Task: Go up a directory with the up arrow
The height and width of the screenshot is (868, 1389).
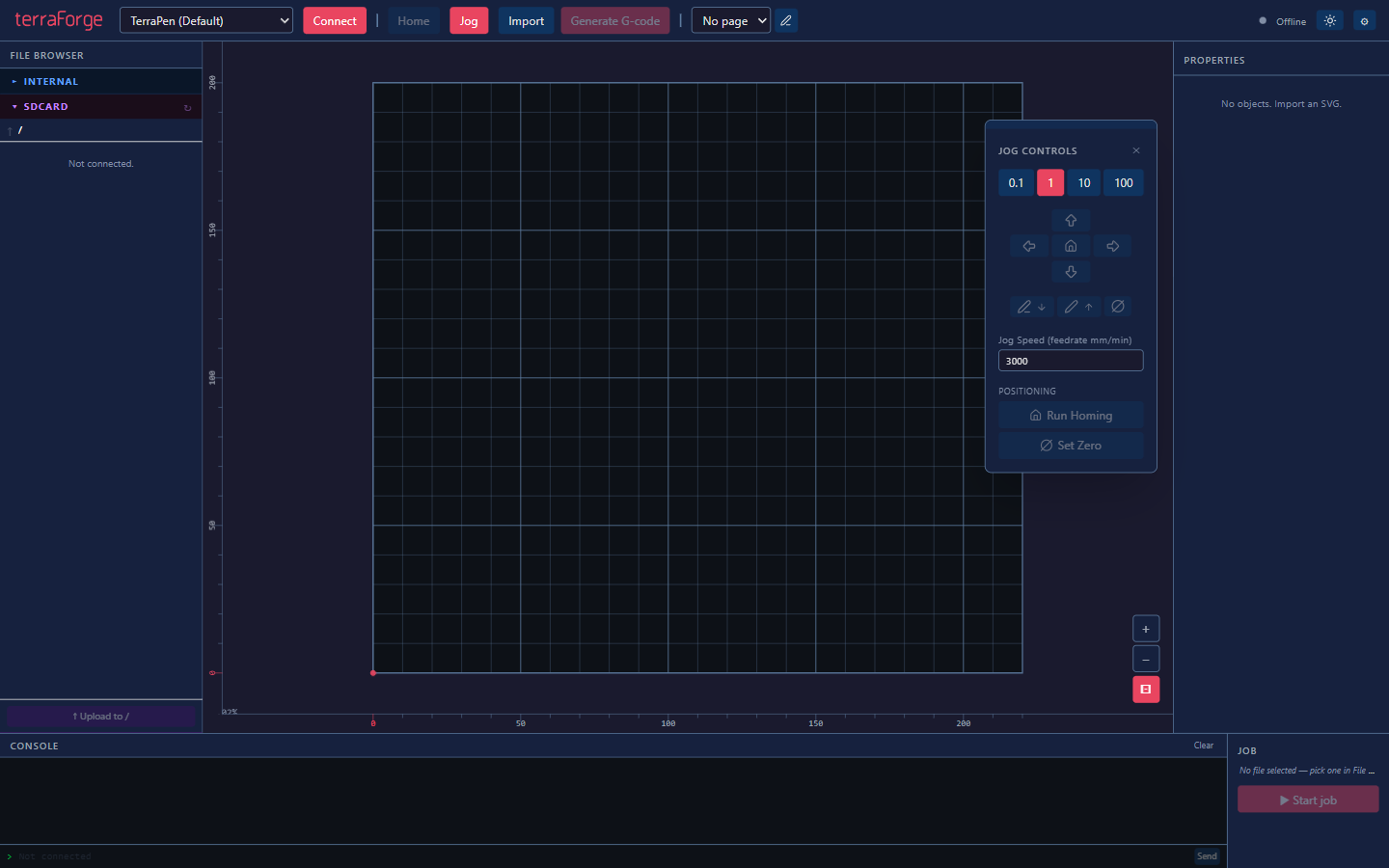Action: (x=10, y=130)
